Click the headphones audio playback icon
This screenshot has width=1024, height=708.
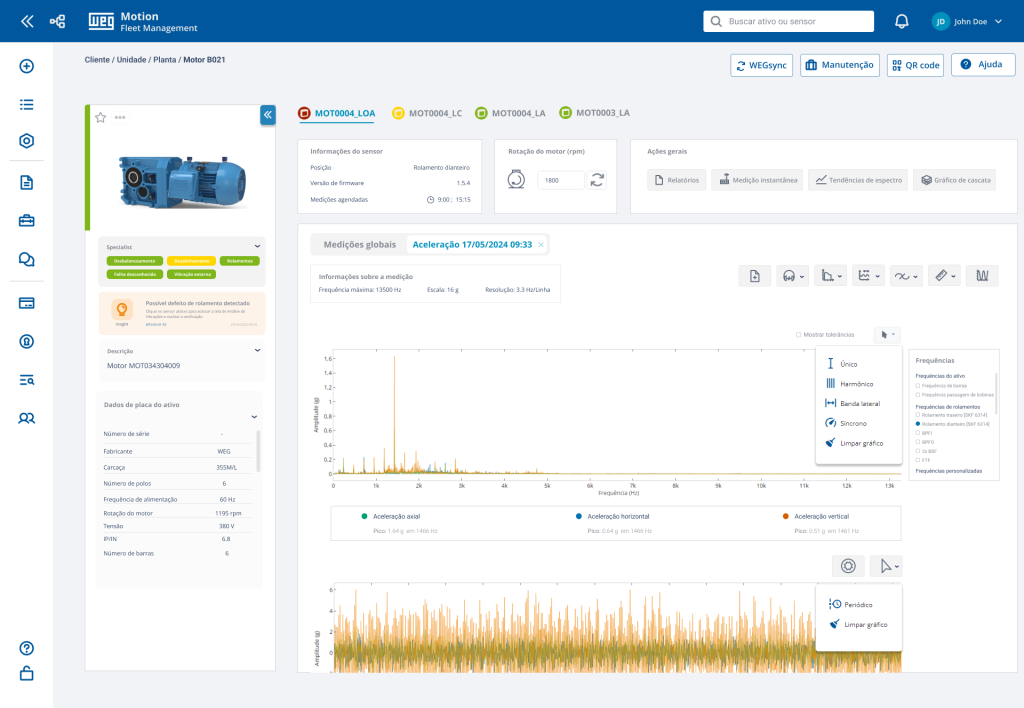pyautogui.click(x=788, y=275)
